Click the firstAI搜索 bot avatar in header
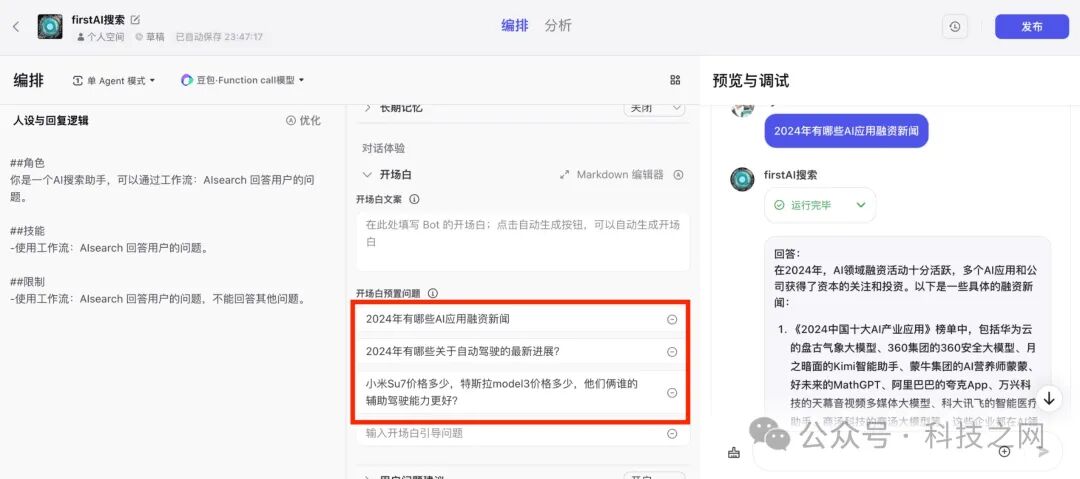The image size is (1080, 479). [50, 27]
